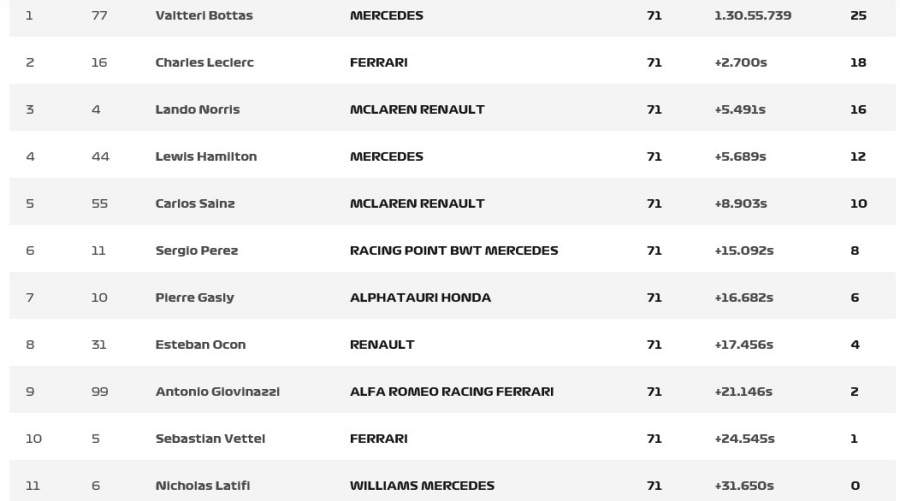The width and height of the screenshot is (900, 501).
Task: Open Valtteri Bottas driver link
Action: 204,15
